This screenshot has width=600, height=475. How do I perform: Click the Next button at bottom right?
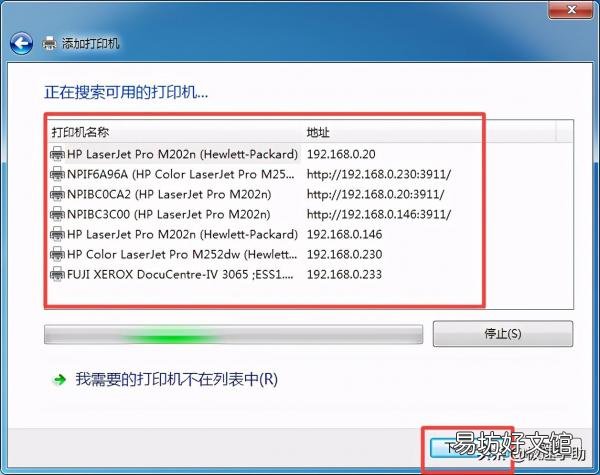pos(468,447)
